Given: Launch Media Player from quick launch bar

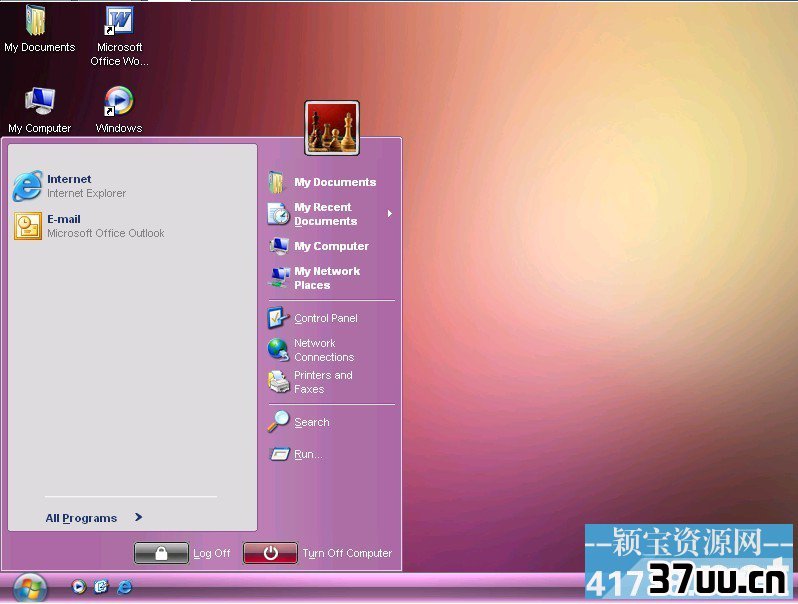Looking at the screenshot, I should pyautogui.click(x=78, y=587).
